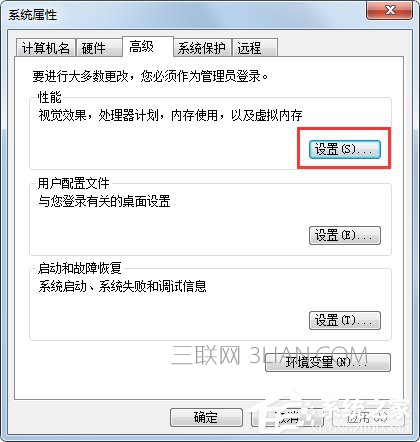
Task: Click the 应用 apply button
Action: (368, 417)
